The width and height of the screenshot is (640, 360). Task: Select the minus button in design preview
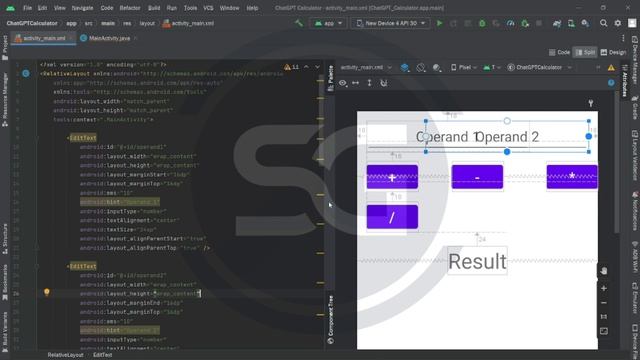(x=477, y=177)
